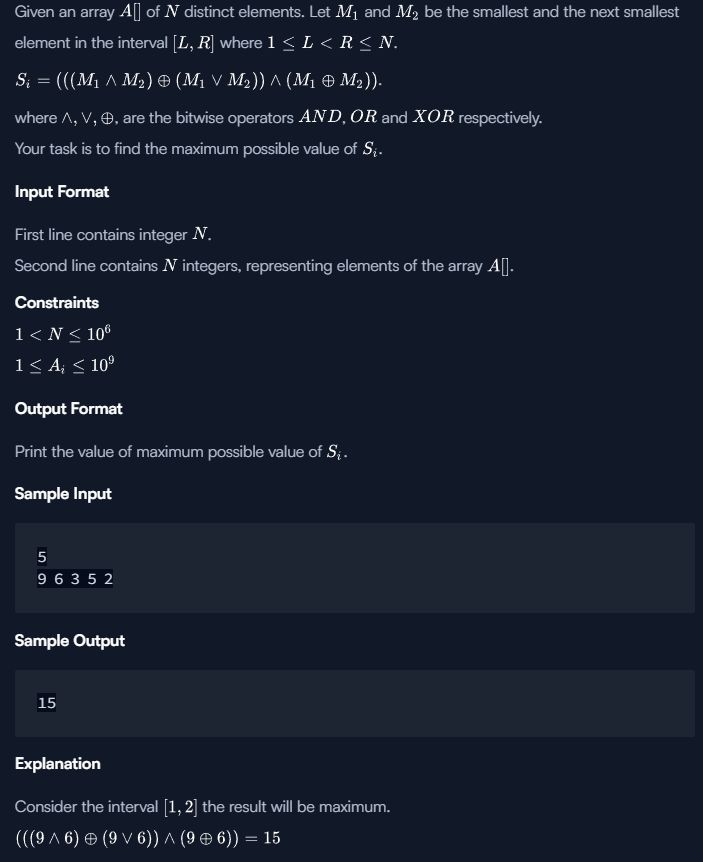Click the Constraints heading
Image resolution: width=703 pixels, height=862 pixels.
tap(57, 303)
